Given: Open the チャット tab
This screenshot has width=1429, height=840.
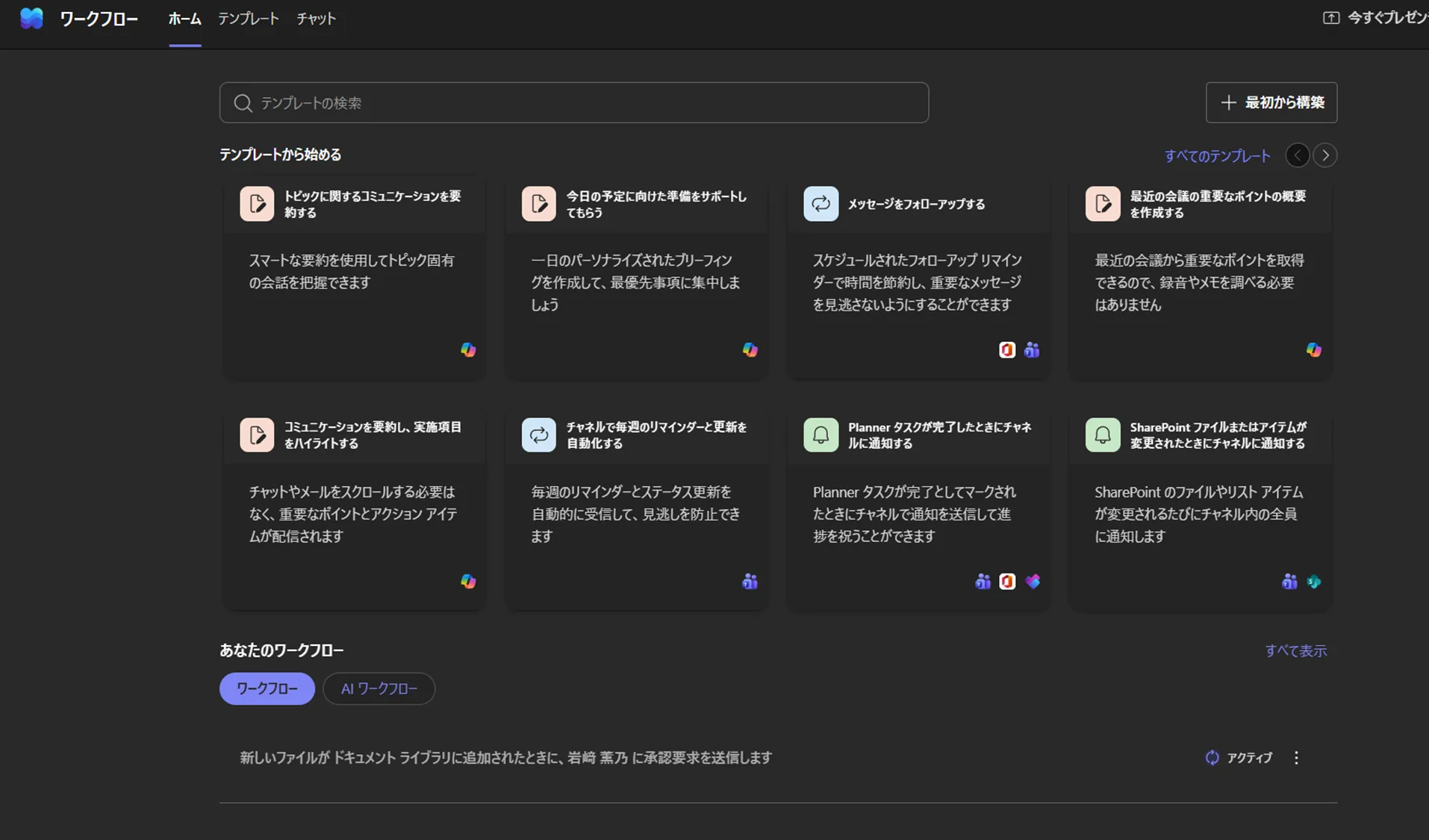Looking at the screenshot, I should pyautogui.click(x=314, y=19).
